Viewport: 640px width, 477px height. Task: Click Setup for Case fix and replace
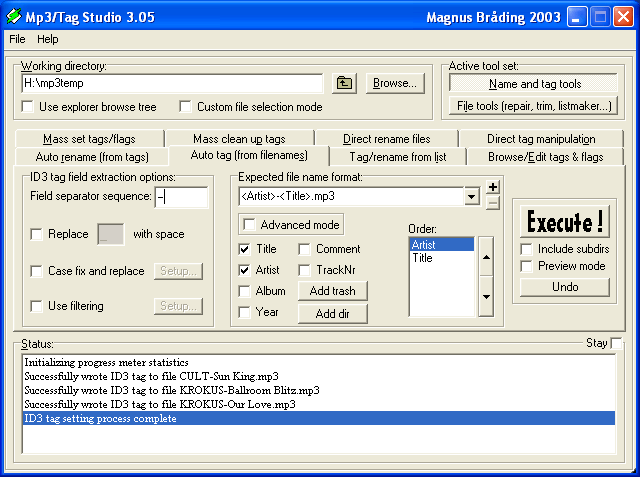click(x=178, y=271)
